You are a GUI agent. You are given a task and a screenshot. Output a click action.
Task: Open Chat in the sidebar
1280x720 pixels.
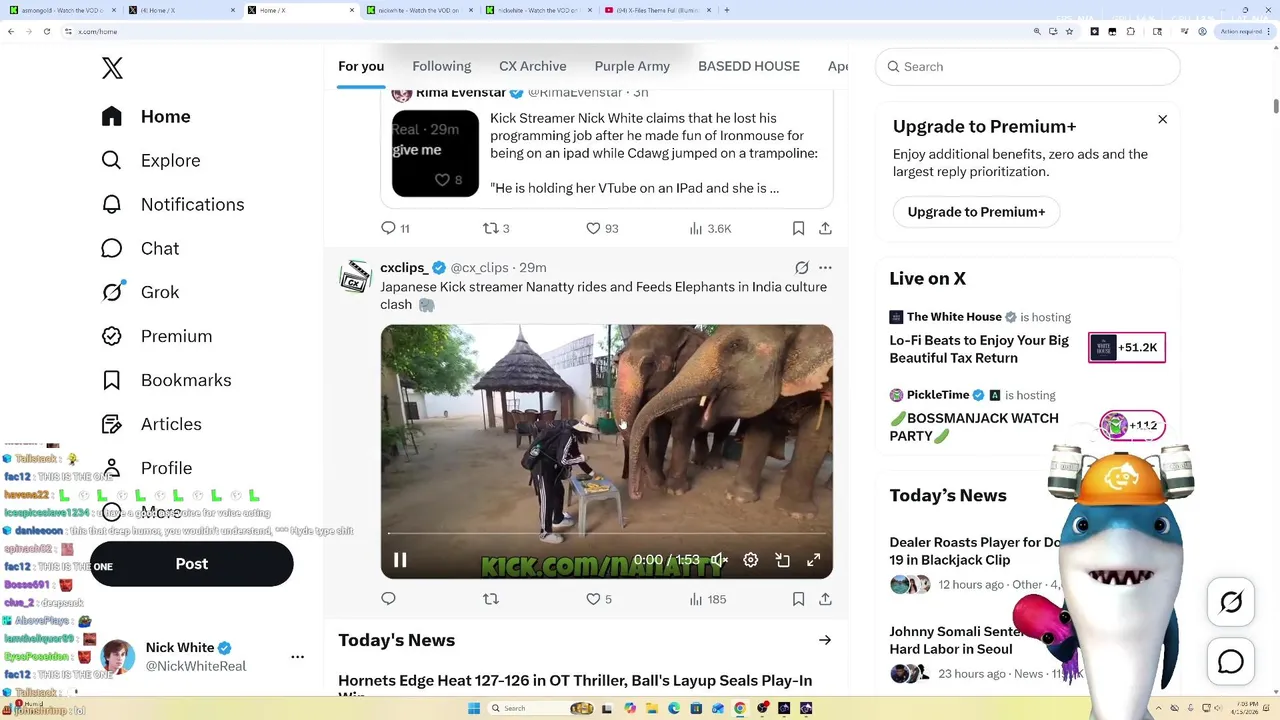(140, 248)
